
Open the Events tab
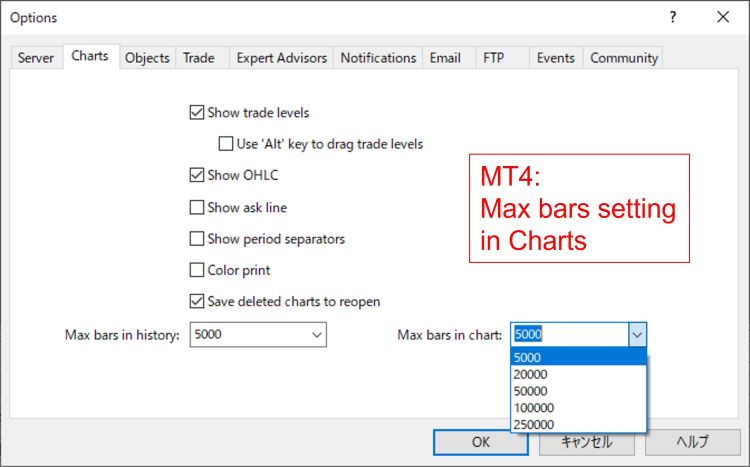coord(556,58)
